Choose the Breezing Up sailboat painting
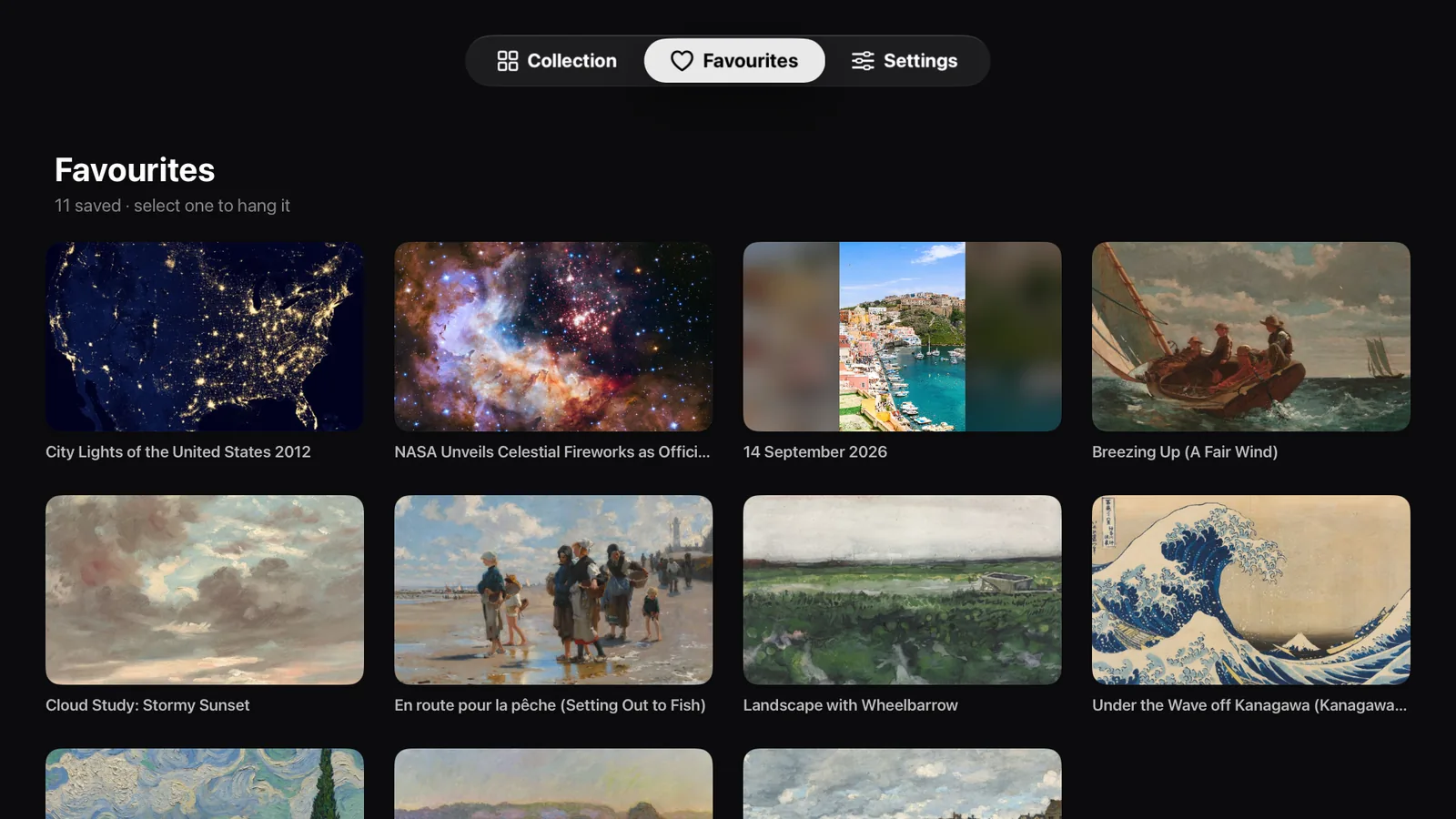The width and height of the screenshot is (1456, 819). coord(1251,337)
